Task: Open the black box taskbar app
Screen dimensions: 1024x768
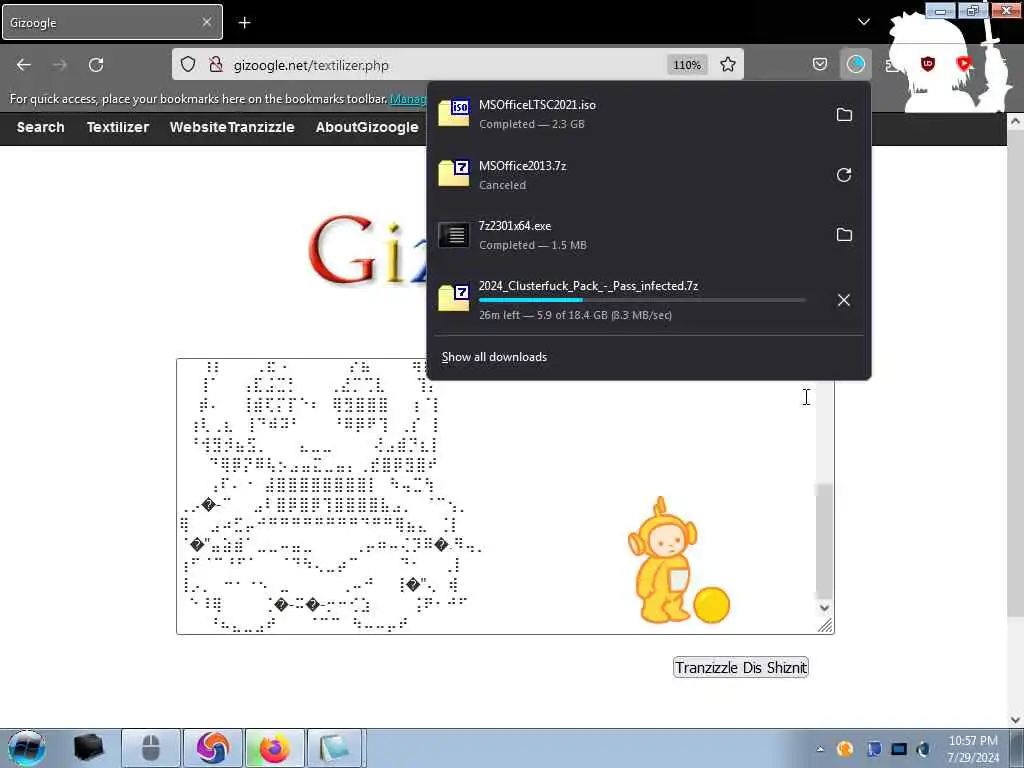Action: click(x=89, y=748)
